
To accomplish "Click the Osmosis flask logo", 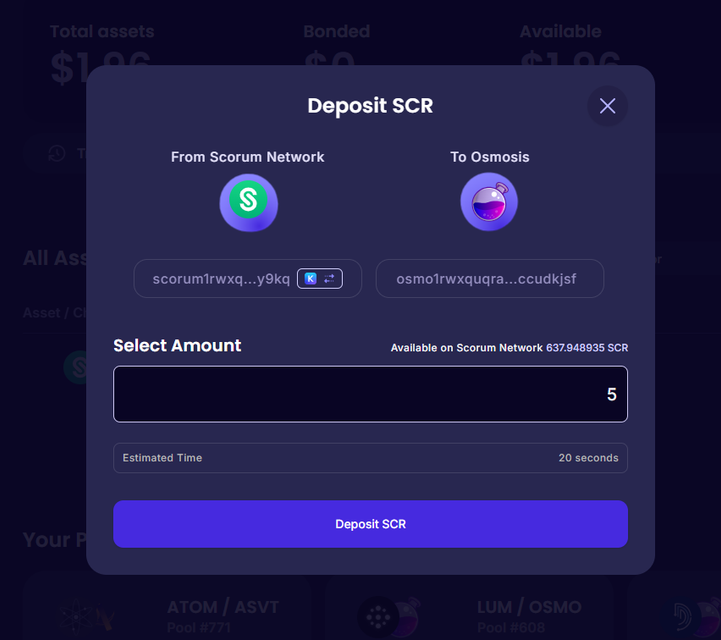I will click(489, 202).
